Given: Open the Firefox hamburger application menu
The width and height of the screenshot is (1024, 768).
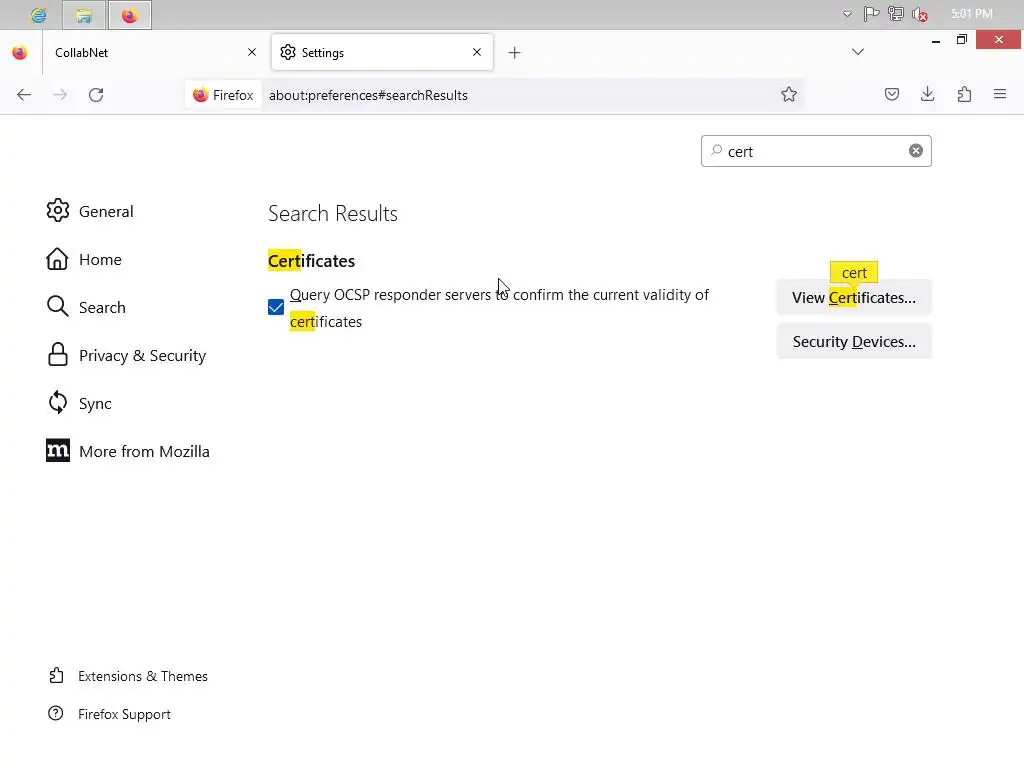Looking at the screenshot, I should pos(1000,95).
